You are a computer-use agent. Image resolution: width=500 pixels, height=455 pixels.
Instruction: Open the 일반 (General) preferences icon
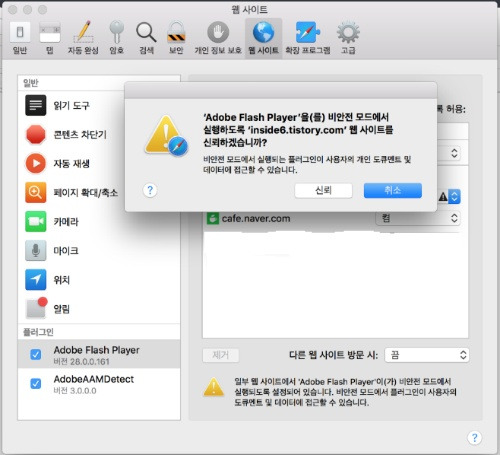pyautogui.click(x=20, y=33)
